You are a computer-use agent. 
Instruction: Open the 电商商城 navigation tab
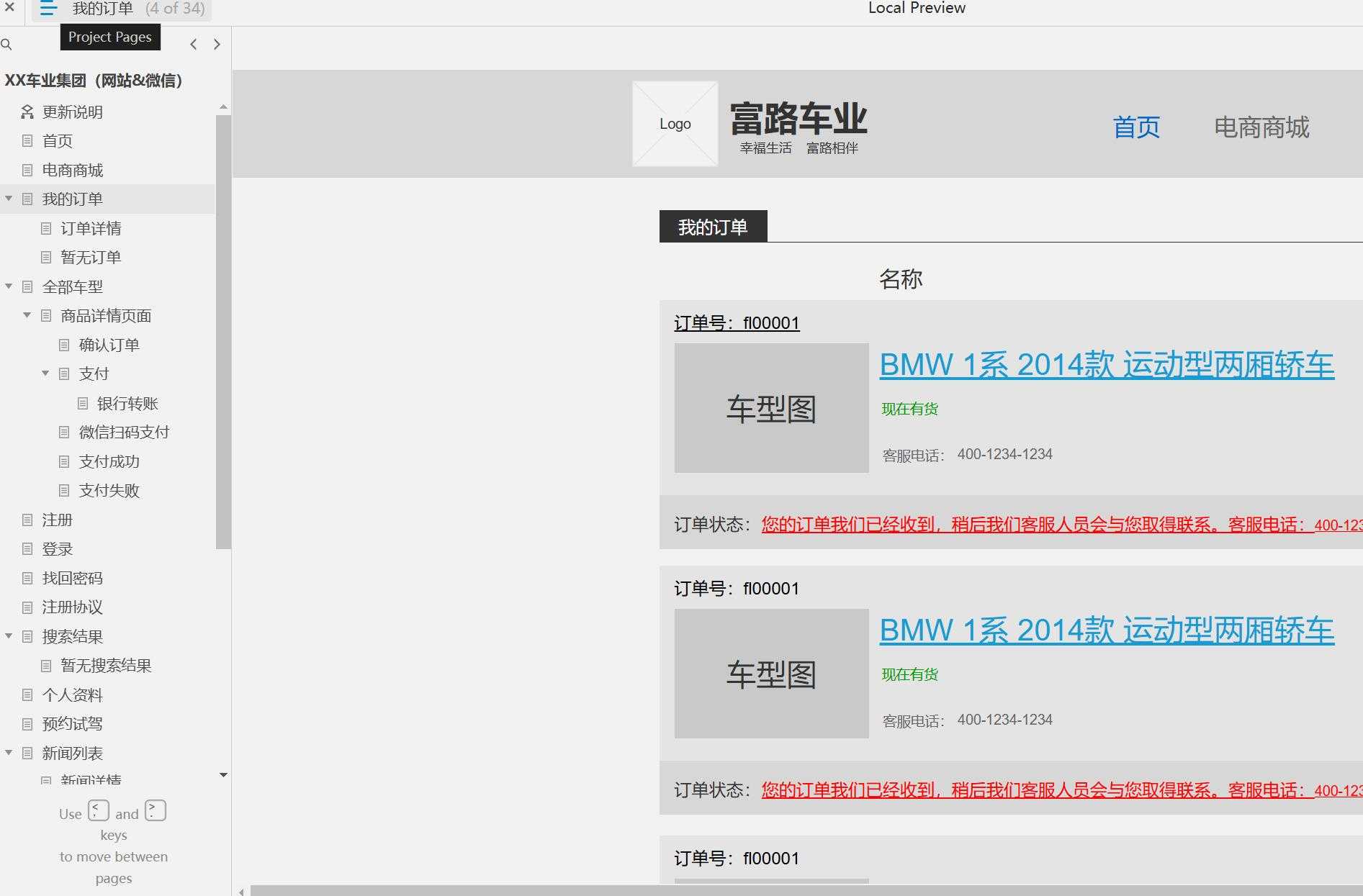[1261, 128]
